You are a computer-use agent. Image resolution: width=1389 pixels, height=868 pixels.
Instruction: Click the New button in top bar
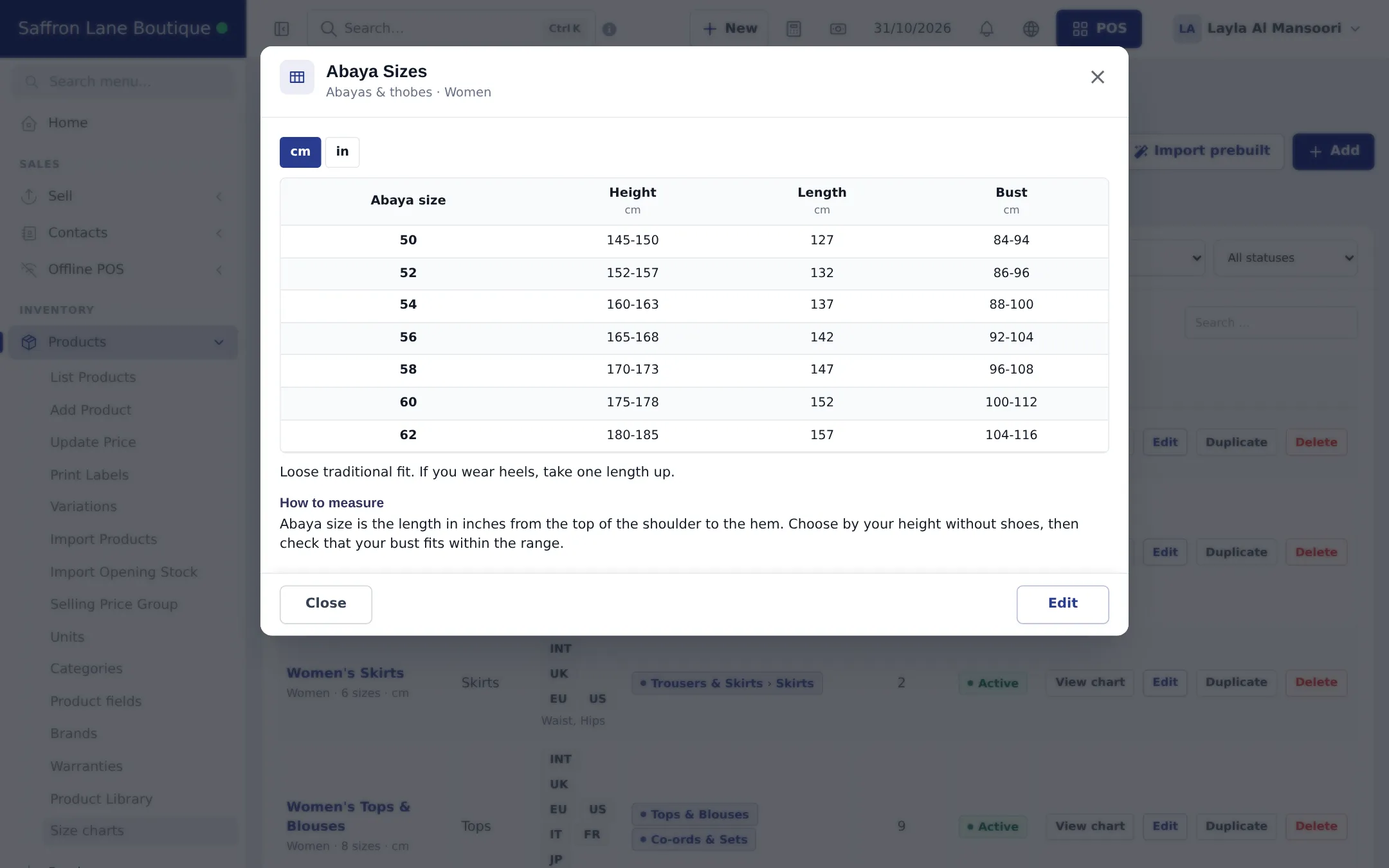coord(729,29)
